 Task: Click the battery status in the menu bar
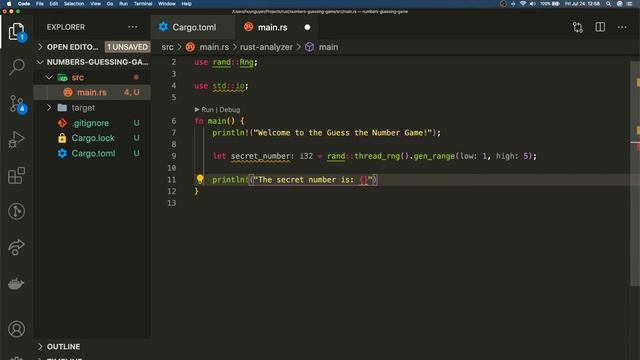[x=550, y=4]
